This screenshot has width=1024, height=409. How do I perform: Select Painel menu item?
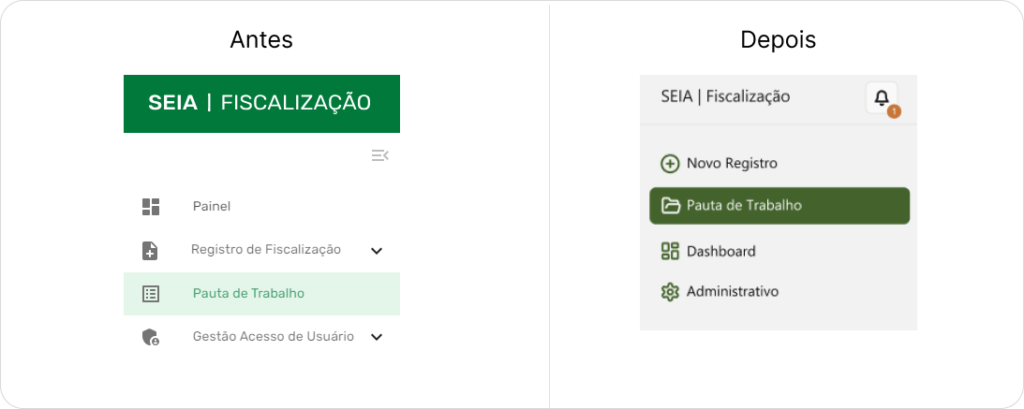[212, 207]
